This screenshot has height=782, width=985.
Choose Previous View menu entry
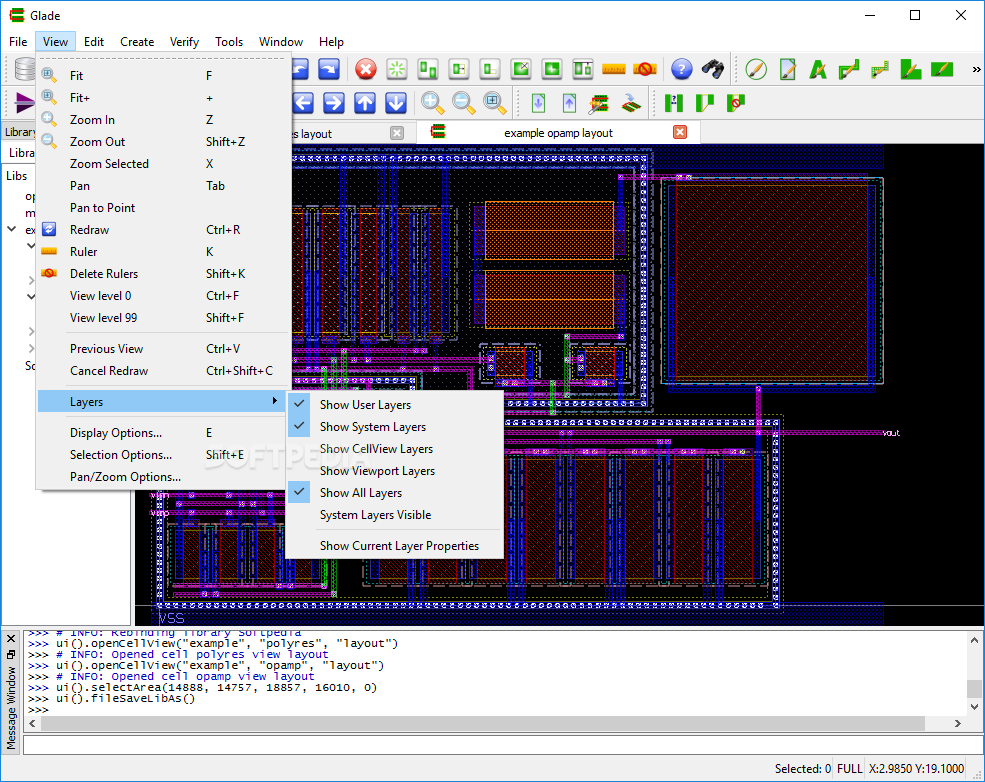pyautogui.click(x=163, y=348)
